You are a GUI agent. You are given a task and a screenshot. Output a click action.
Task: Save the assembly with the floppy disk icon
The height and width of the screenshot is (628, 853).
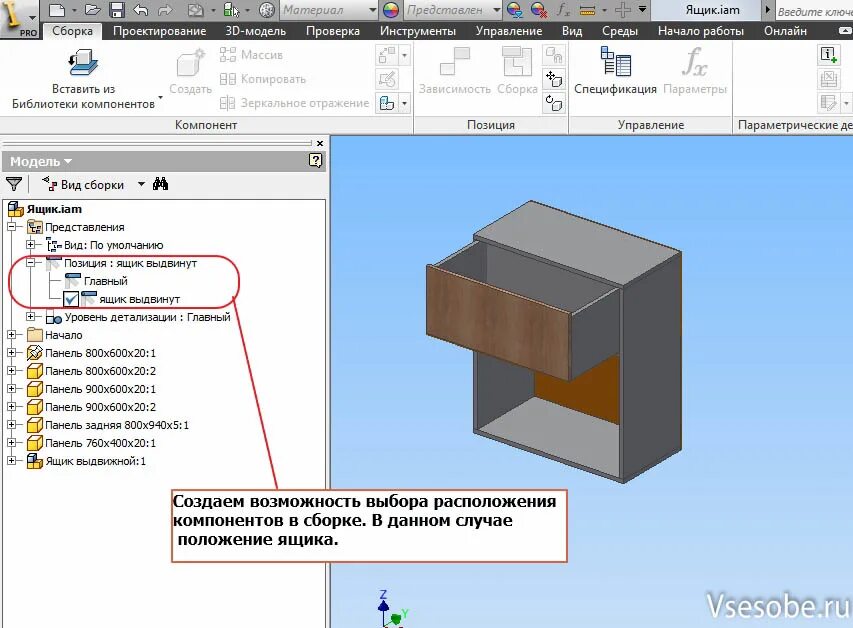(x=117, y=10)
